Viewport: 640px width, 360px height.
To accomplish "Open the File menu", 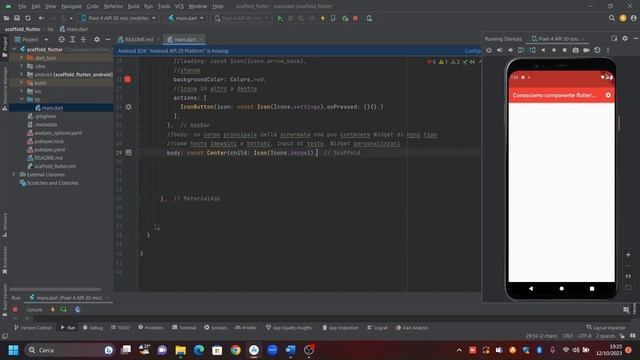I will click(22, 7).
